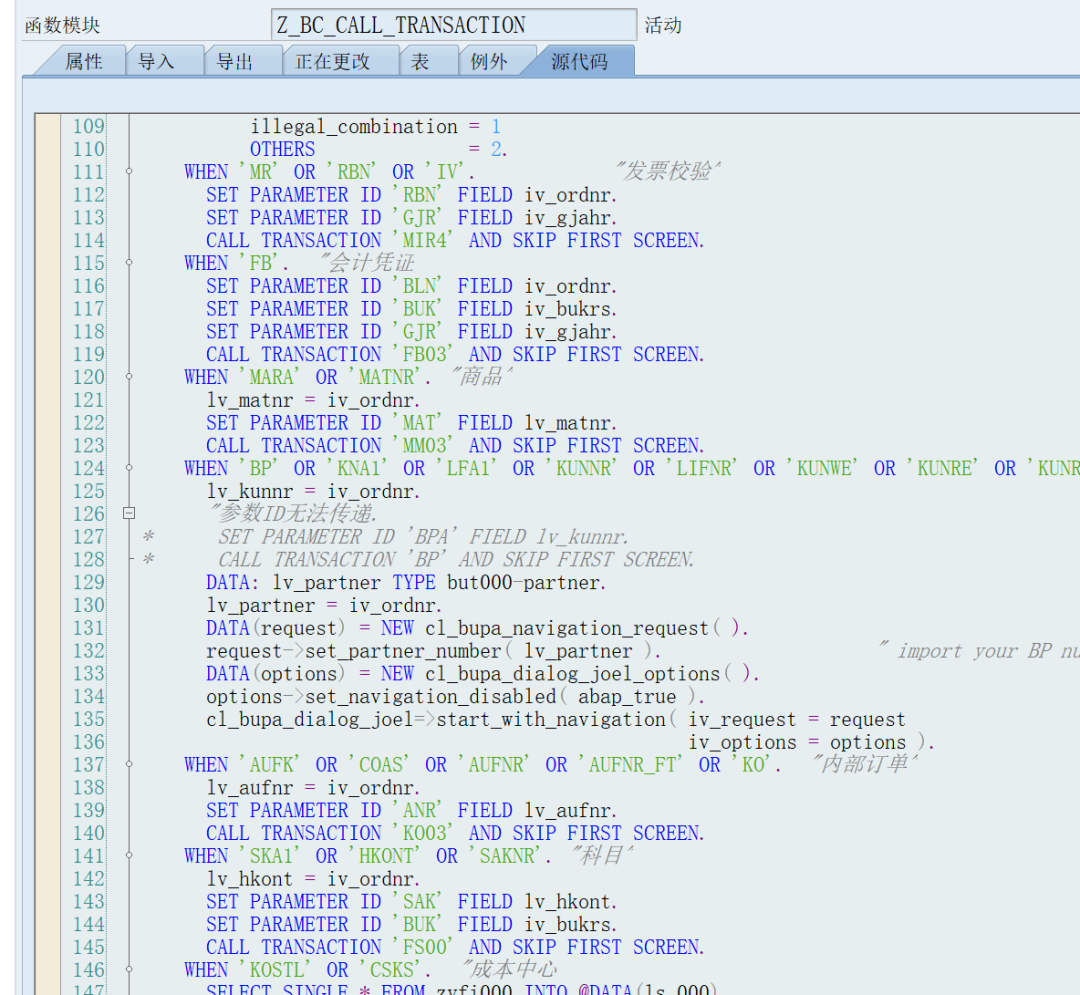Click the 'LIFNR' literal on line 124
Image resolution: width=1080 pixels, height=995 pixels.
pyautogui.click(x=702, y=468)
